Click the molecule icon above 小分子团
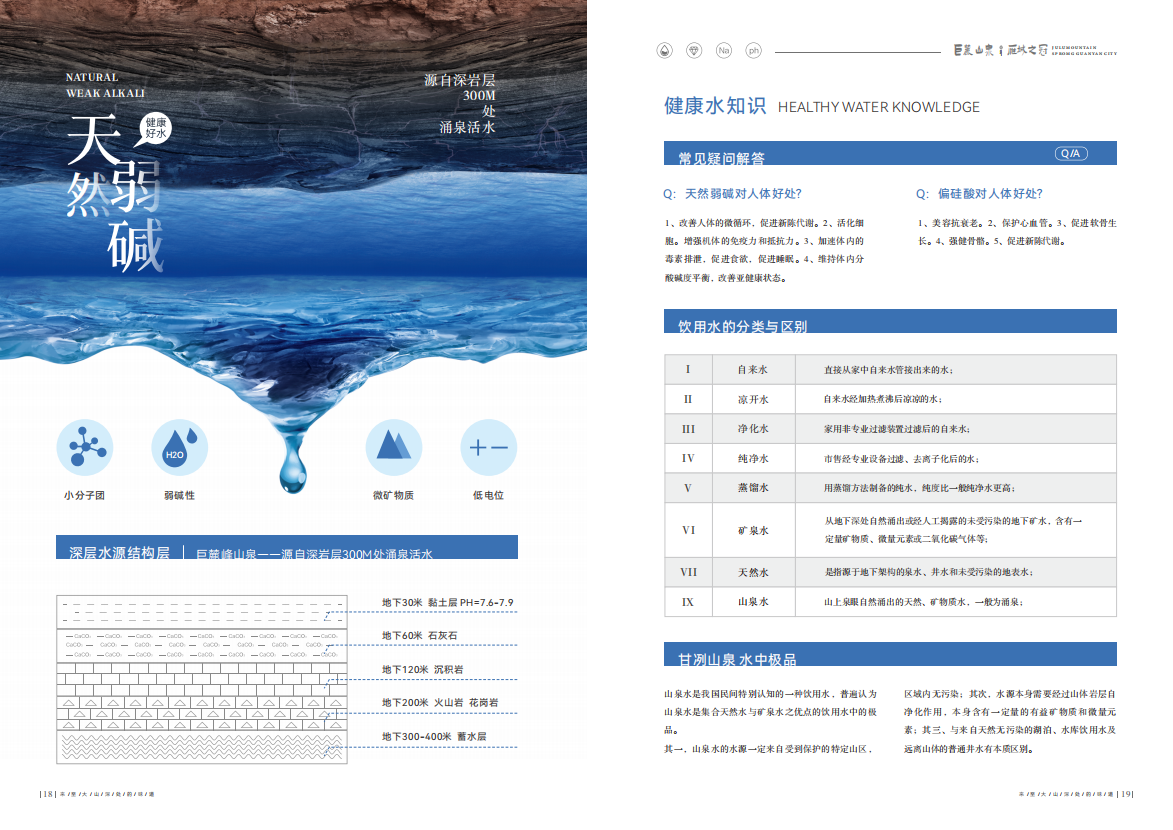The width and height of the screenshot is (1173, 830). pos(84,446)
